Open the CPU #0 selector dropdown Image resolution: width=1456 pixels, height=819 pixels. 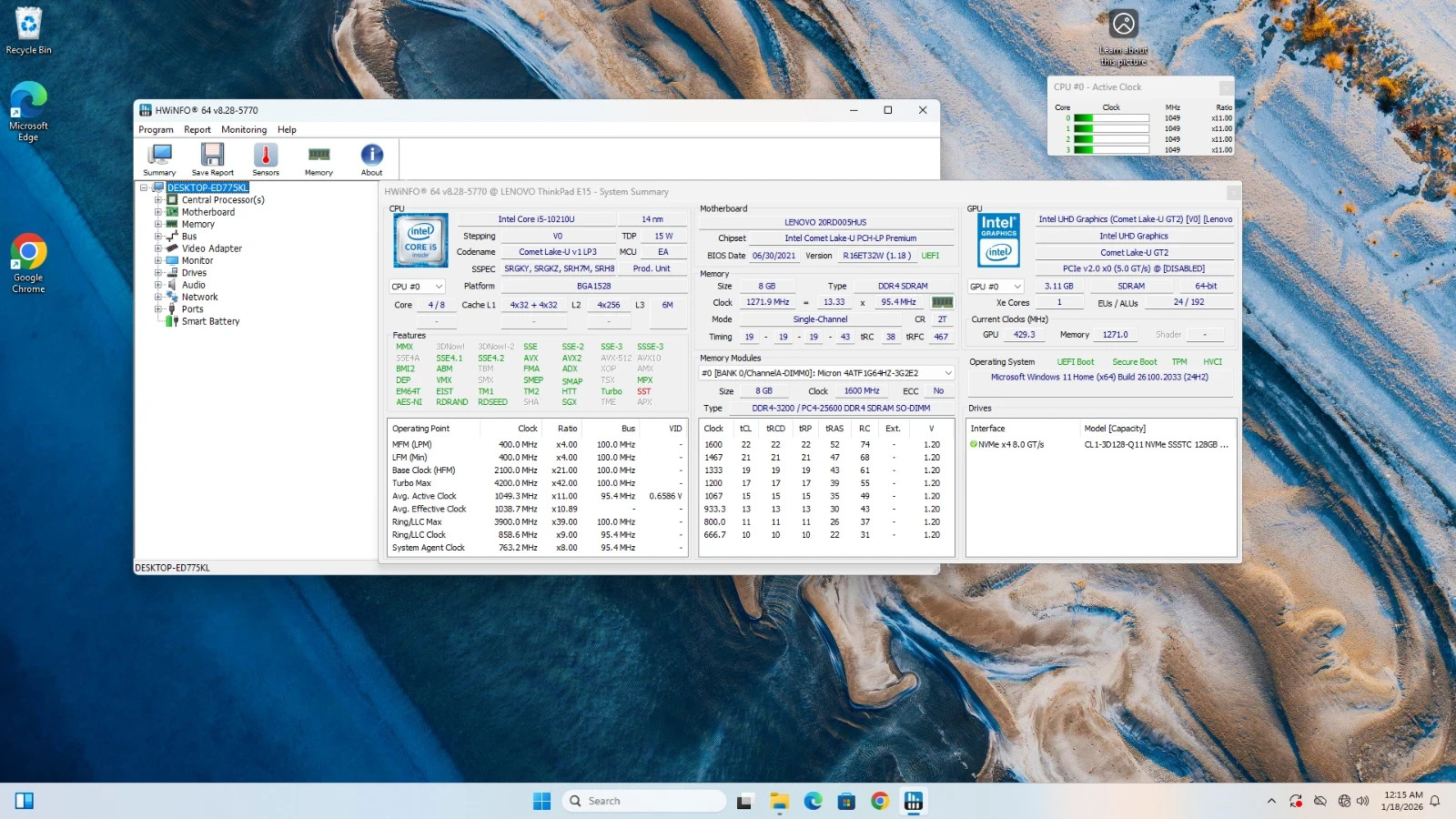coord(418,287)
